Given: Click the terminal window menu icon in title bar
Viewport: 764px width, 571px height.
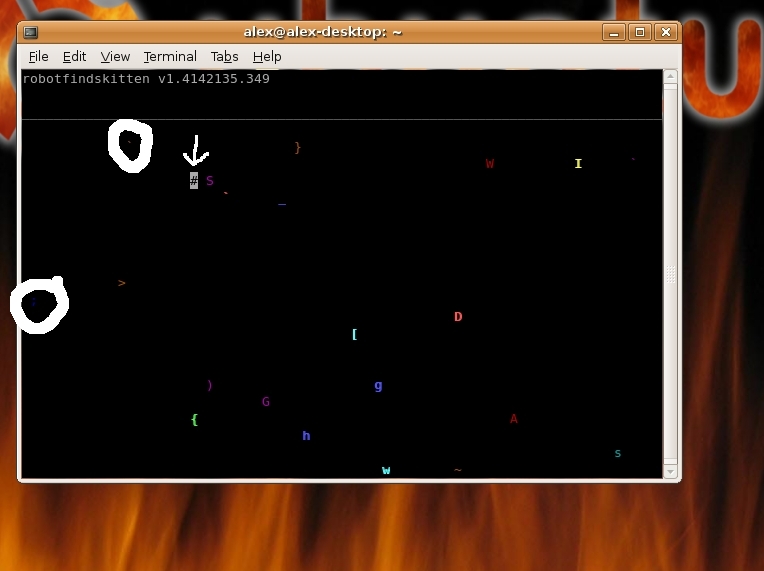Looking at the screenshot, I should [x=31, y=33].
